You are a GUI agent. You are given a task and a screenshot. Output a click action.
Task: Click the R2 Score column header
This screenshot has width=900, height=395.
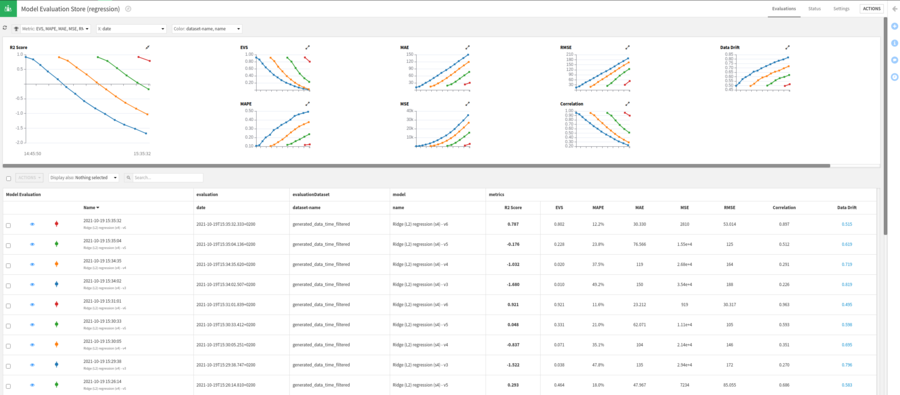514,207
